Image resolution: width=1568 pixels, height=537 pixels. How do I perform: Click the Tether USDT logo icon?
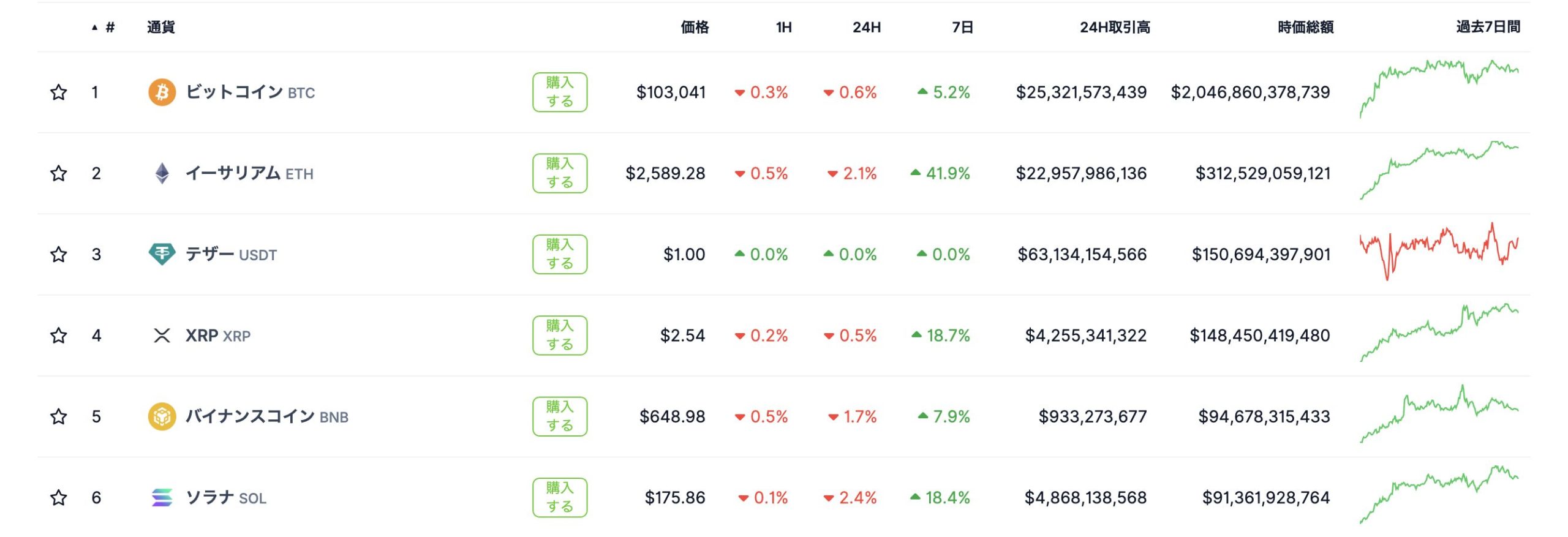coord(162,254)
